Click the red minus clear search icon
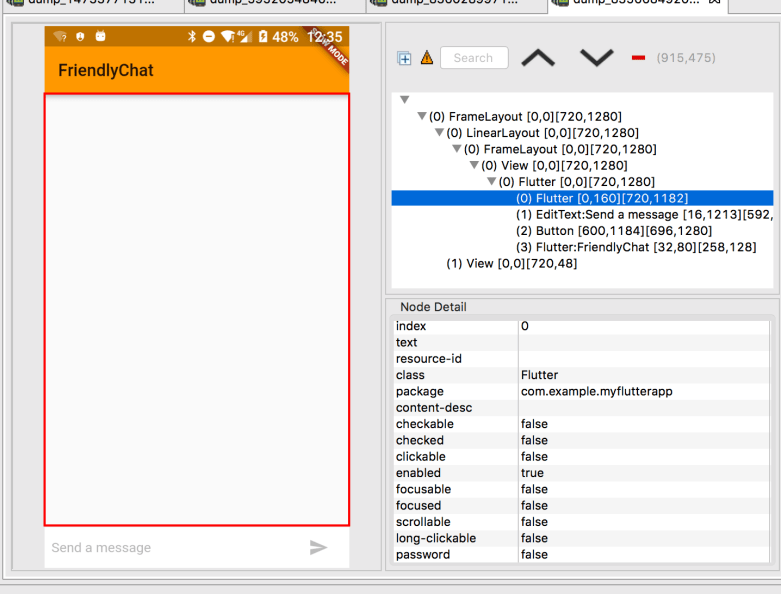This screenshot has width=781, height=594. click(x=638, y=58)
